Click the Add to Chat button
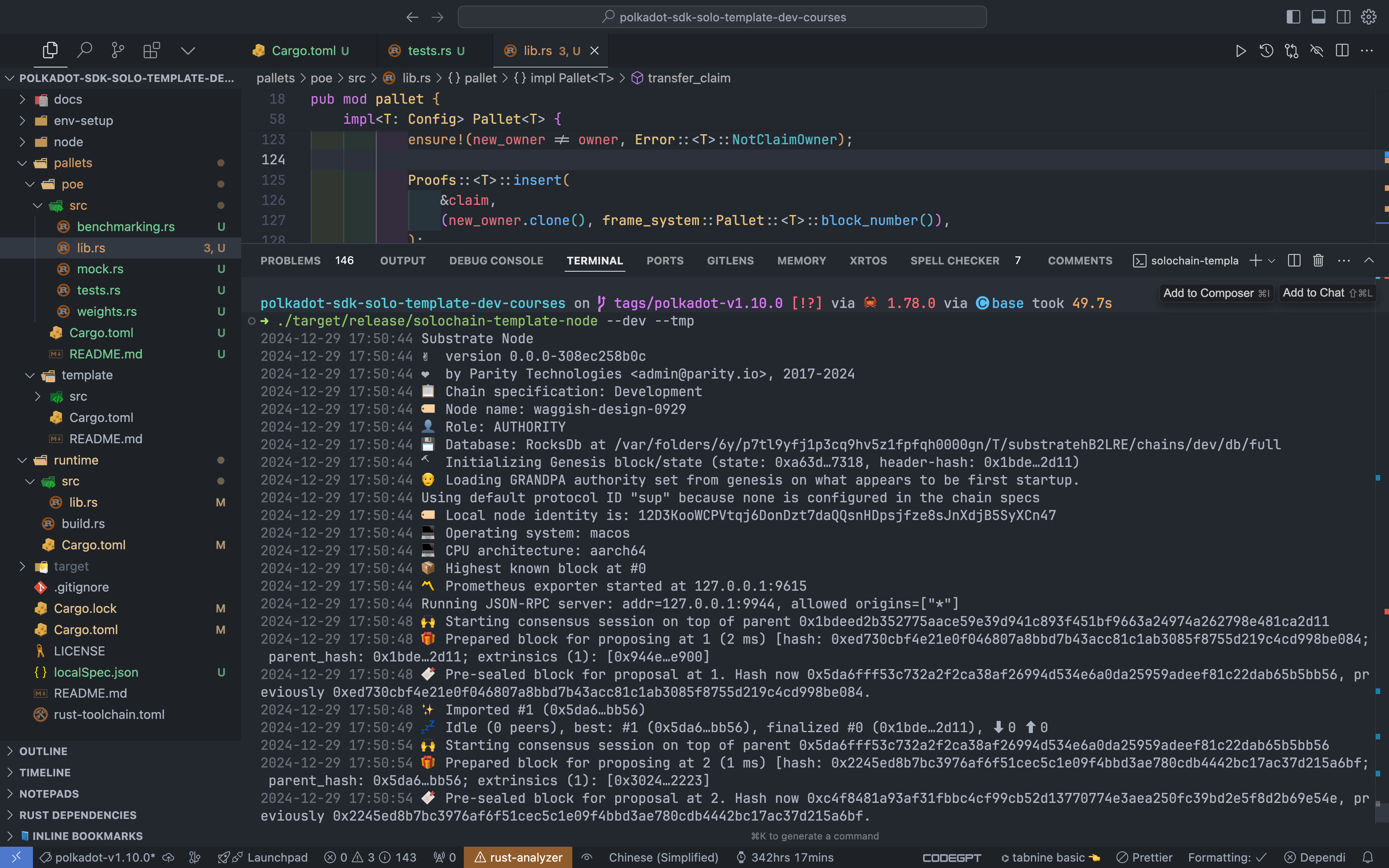The width and height of the screenshot is (1389, 868). point(1327,293)
